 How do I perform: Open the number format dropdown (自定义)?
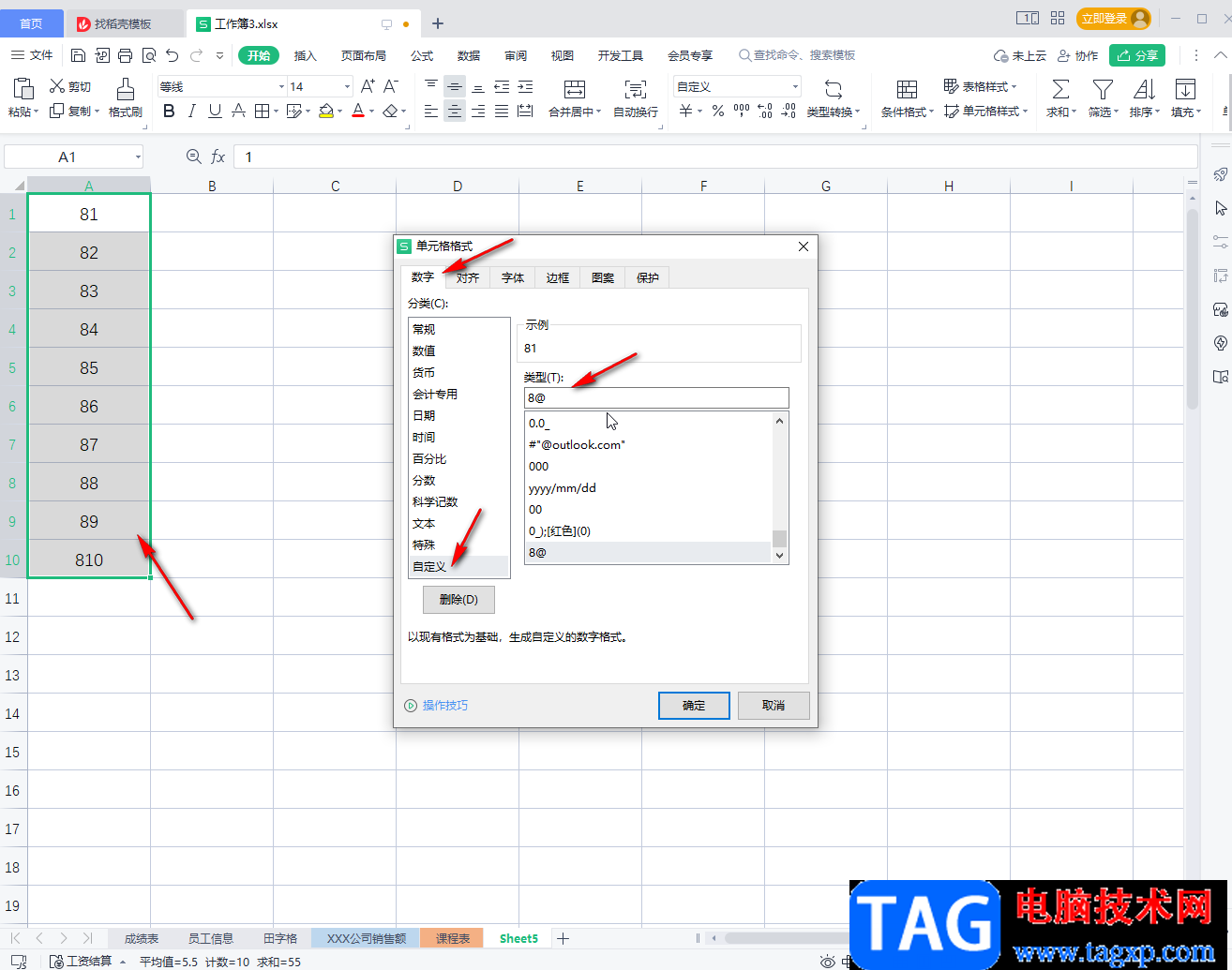coord(795,86)
